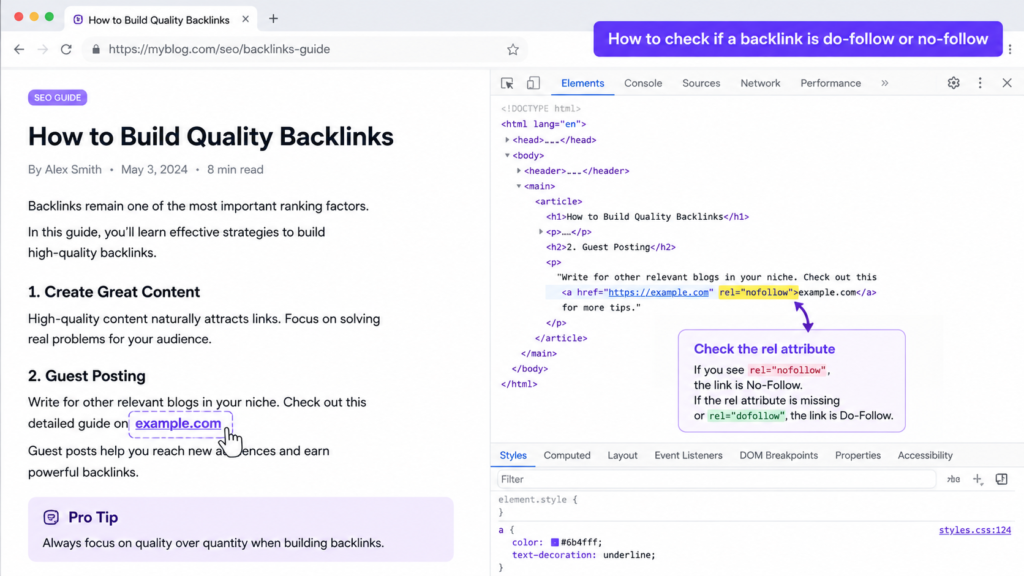Viewport: 1024px width, 576px height.
Task: Select the closing </article> tag row
Action: coord(561,338)
